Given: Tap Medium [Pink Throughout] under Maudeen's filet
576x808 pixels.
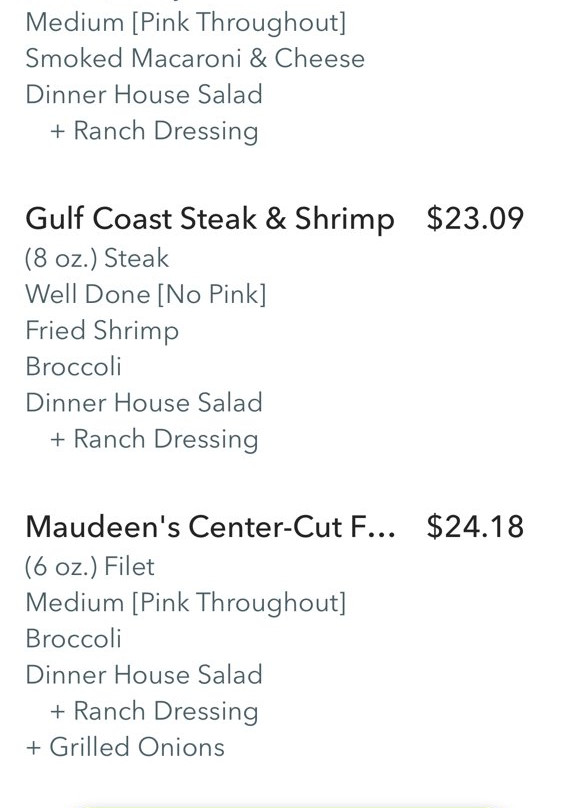Looking at the screenshot, I should pos(185,603).
